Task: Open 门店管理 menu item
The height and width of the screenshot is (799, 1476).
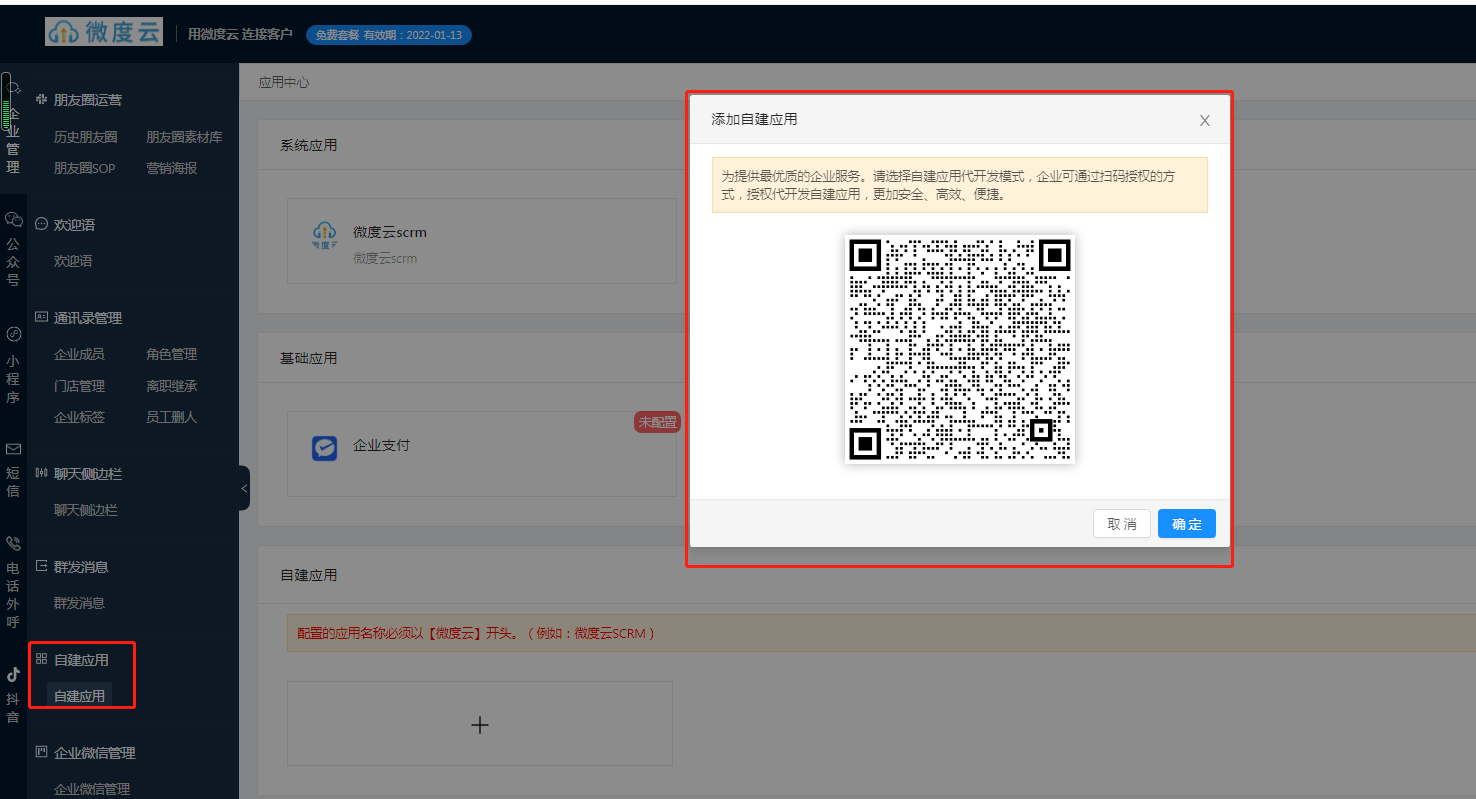Action: point(79,386)
